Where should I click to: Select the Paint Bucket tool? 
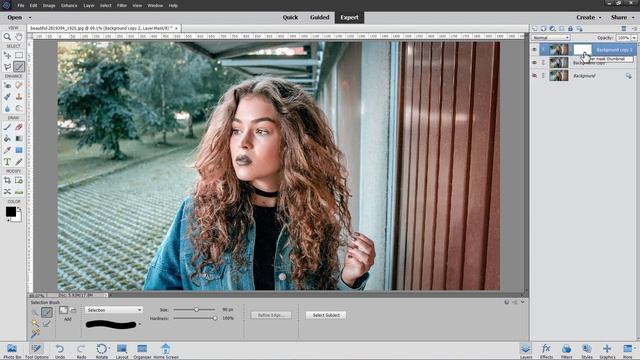click(x=7, y=138)
